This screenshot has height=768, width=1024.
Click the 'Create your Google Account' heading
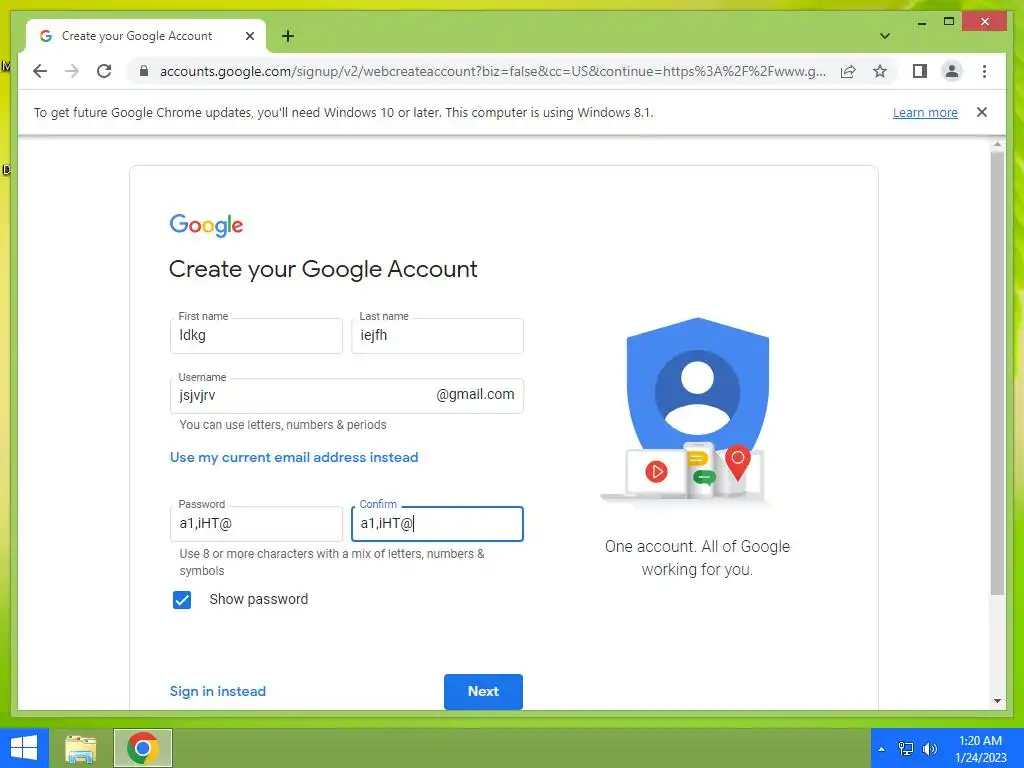point(323,269)
